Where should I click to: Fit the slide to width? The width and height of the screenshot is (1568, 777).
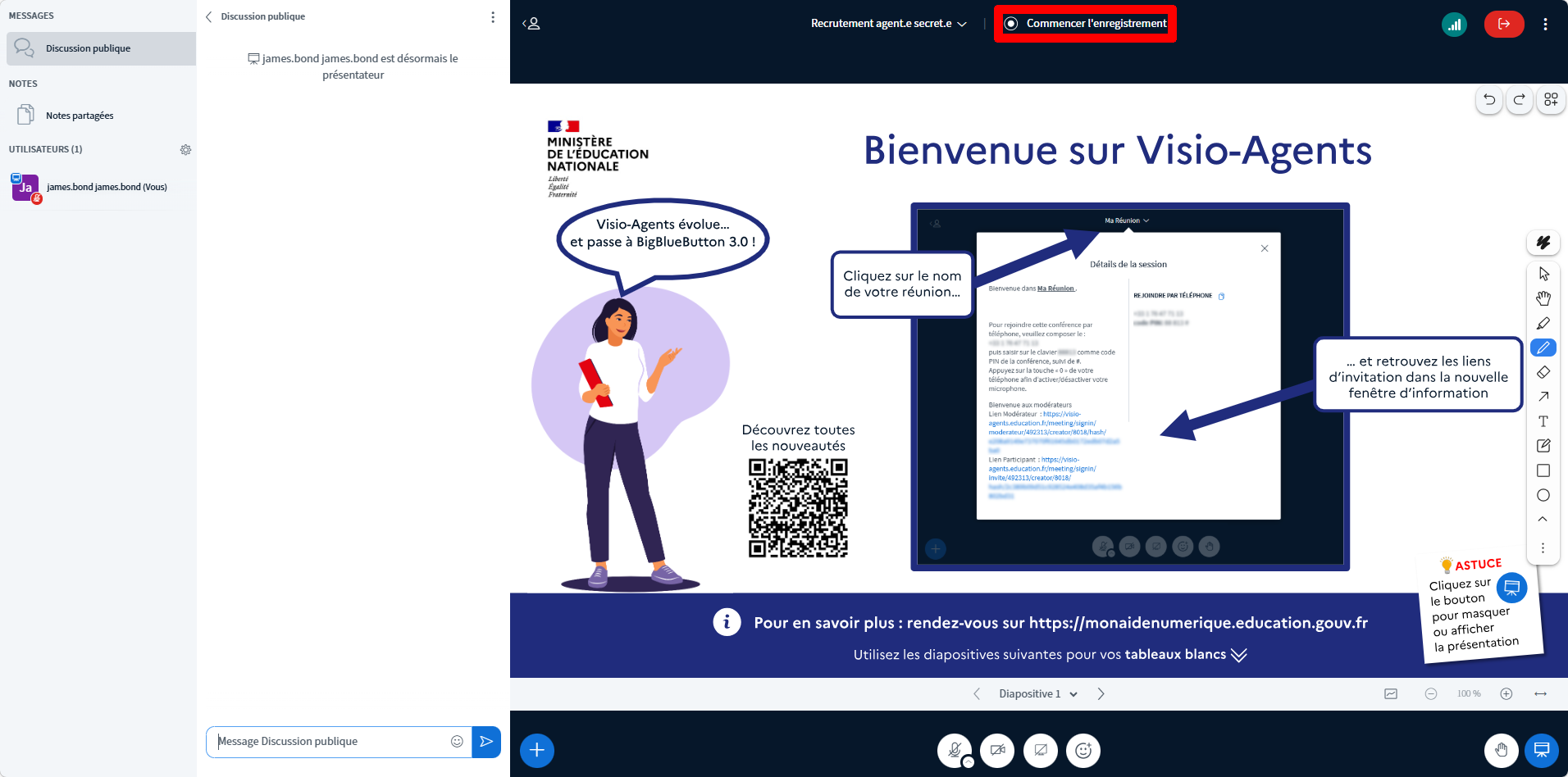click(x=1540, y=694)
